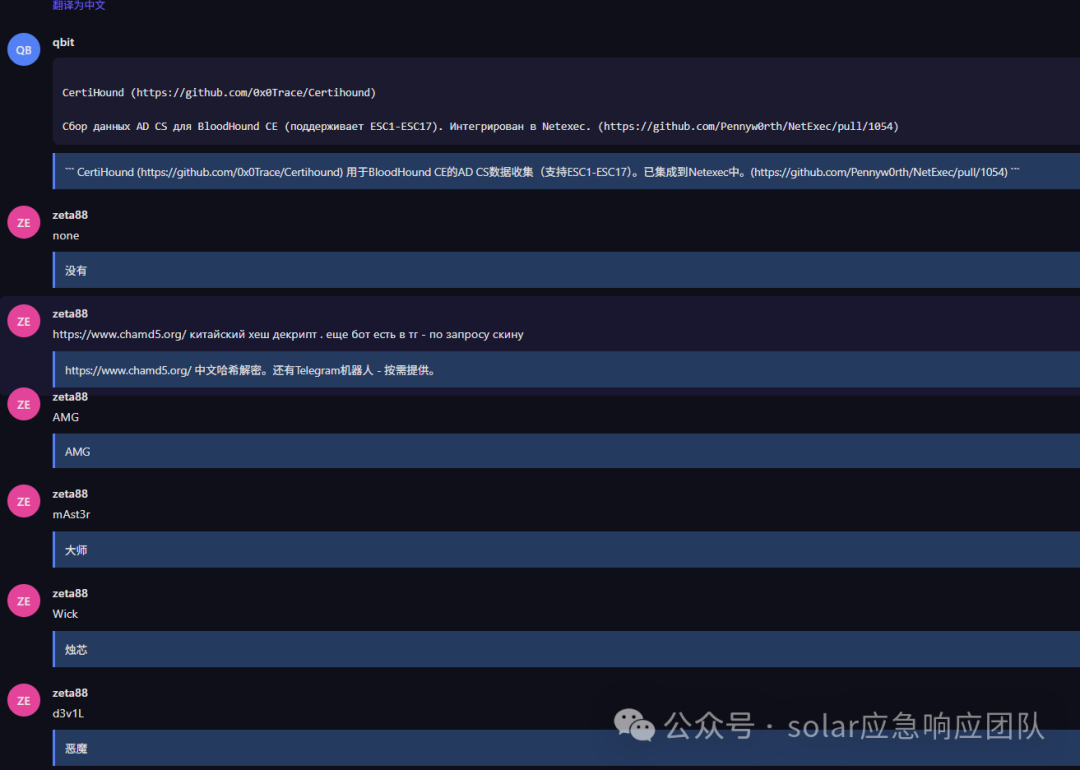Select the translation block "大师"
The image size is (1080, 770).
pyautogui.click(x=566, y=550)
